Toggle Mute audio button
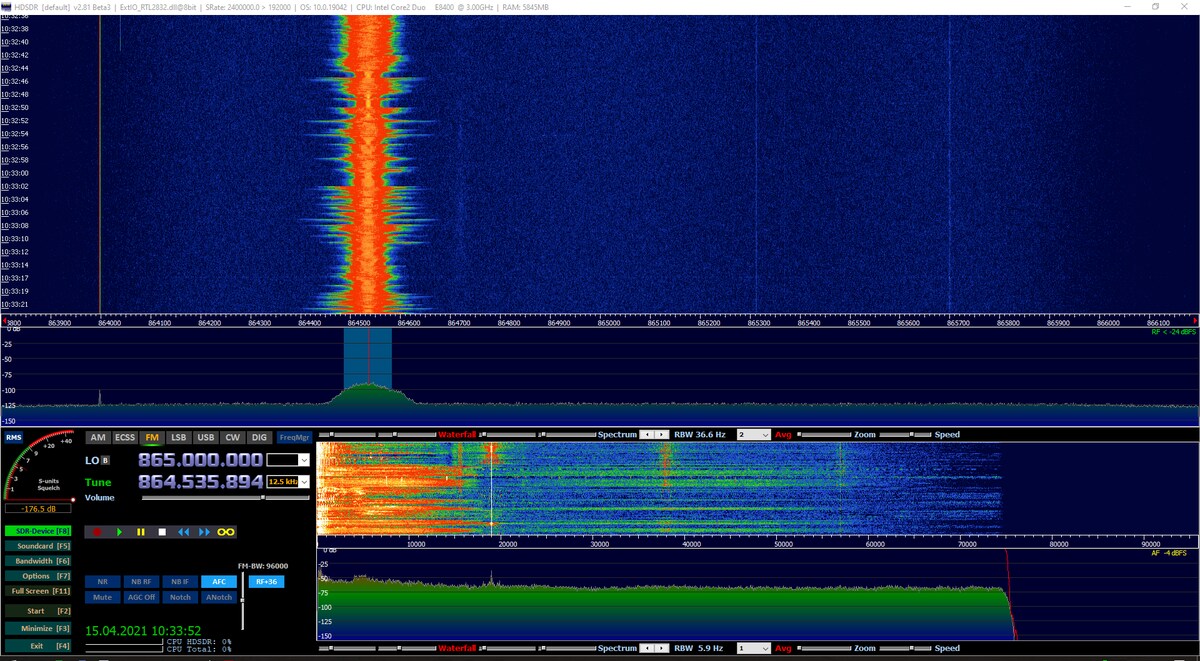The image size is (1200, 661). tap(102, 597)
